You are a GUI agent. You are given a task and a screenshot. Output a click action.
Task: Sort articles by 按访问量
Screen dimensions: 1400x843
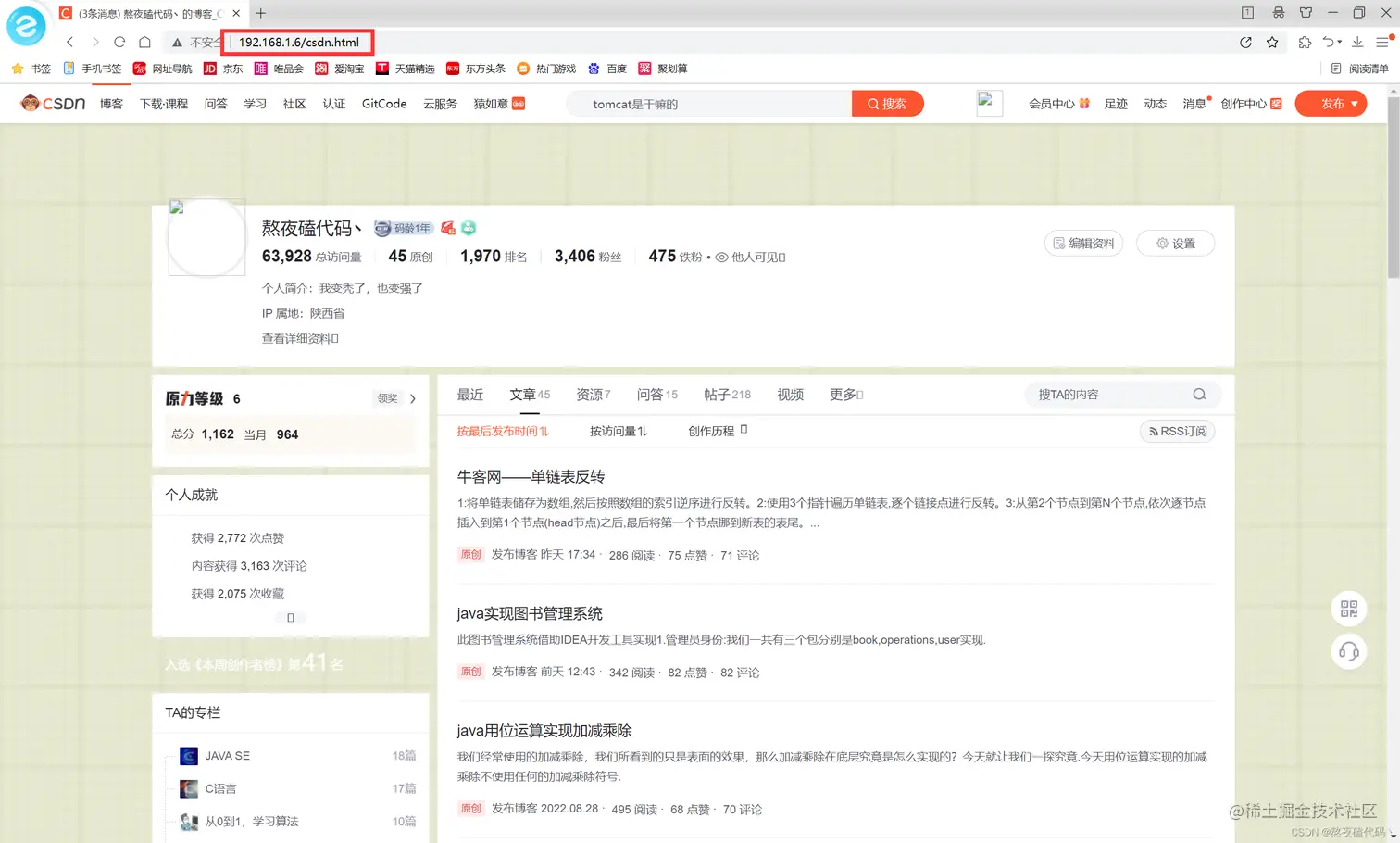(x=619, y=430)
